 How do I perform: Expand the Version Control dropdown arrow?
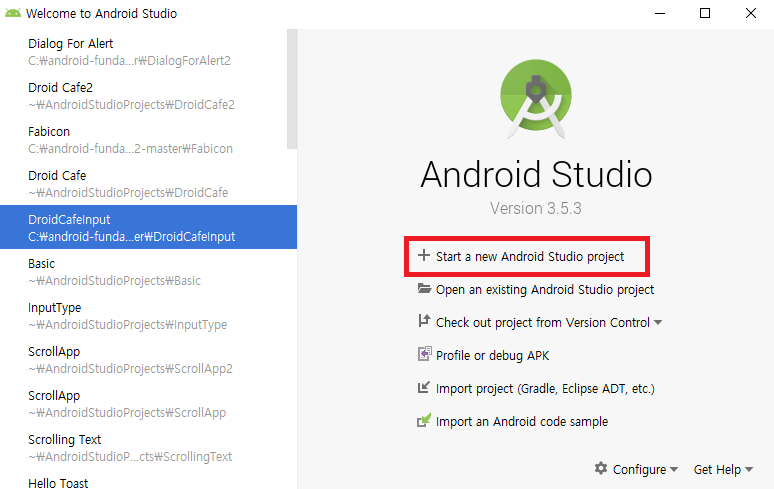click(x=658, y=323)
